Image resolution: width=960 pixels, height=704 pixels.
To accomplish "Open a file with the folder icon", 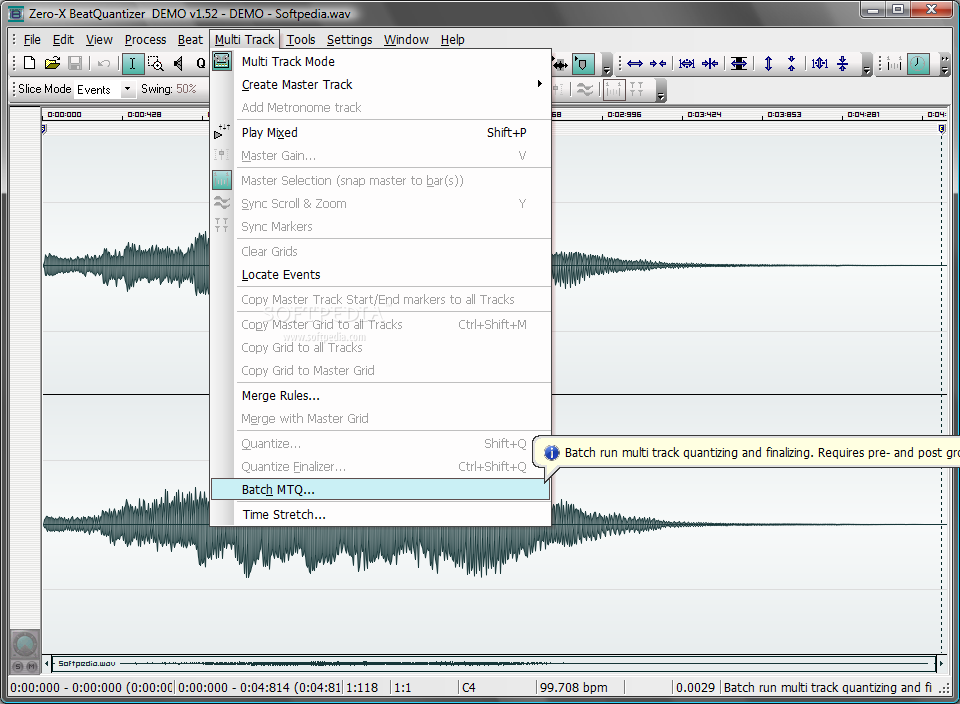I will pos(52,63).
